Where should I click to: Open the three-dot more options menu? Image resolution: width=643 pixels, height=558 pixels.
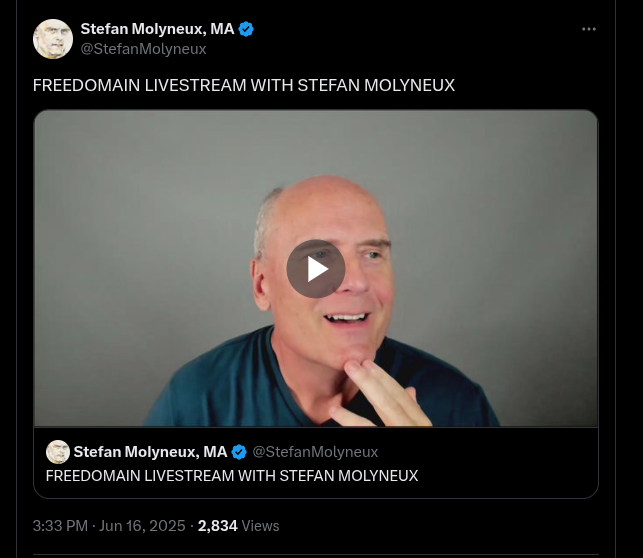tap(588, 29)
